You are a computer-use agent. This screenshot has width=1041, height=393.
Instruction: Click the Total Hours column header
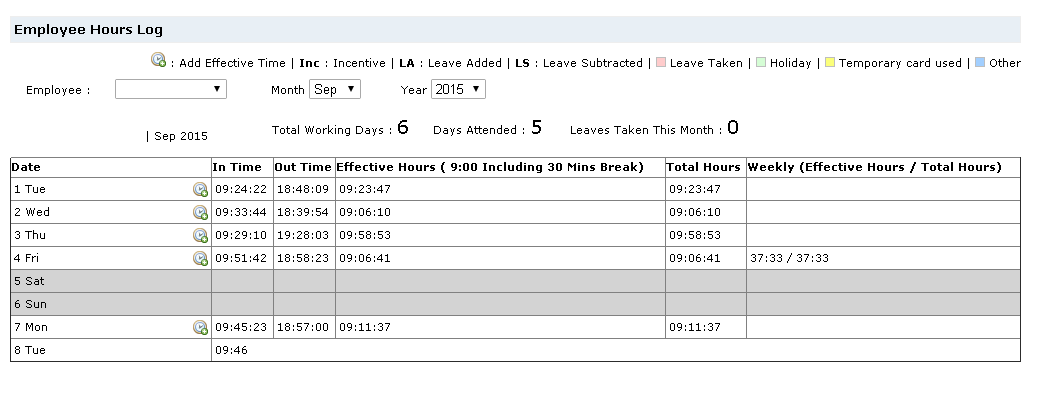point(706,167)
